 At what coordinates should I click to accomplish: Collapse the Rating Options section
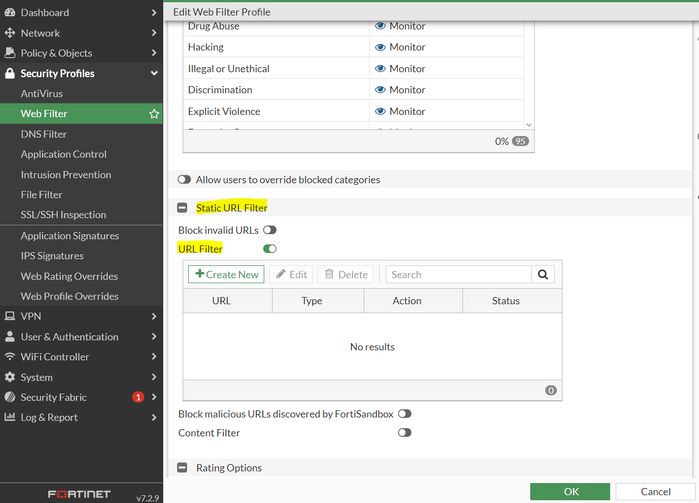[182, 467]
